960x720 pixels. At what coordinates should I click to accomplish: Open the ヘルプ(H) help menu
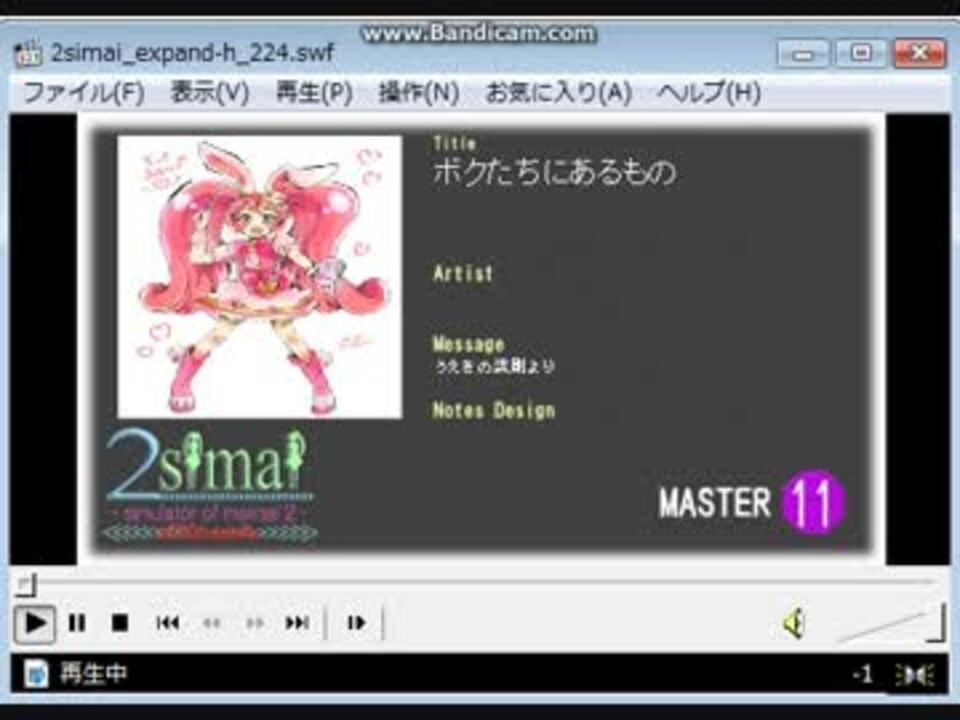click(x=709, y=94)
